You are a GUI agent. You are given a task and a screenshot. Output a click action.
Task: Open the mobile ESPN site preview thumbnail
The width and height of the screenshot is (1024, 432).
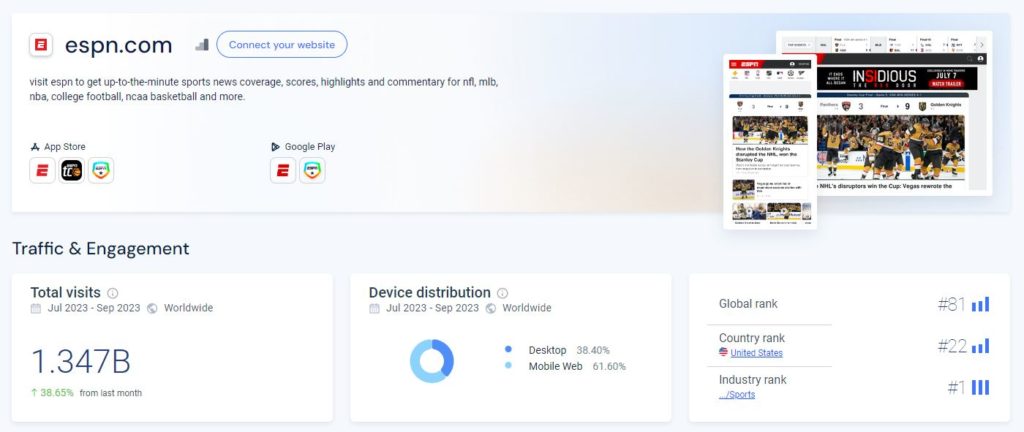pyautogui.click(x=770, y=141)
